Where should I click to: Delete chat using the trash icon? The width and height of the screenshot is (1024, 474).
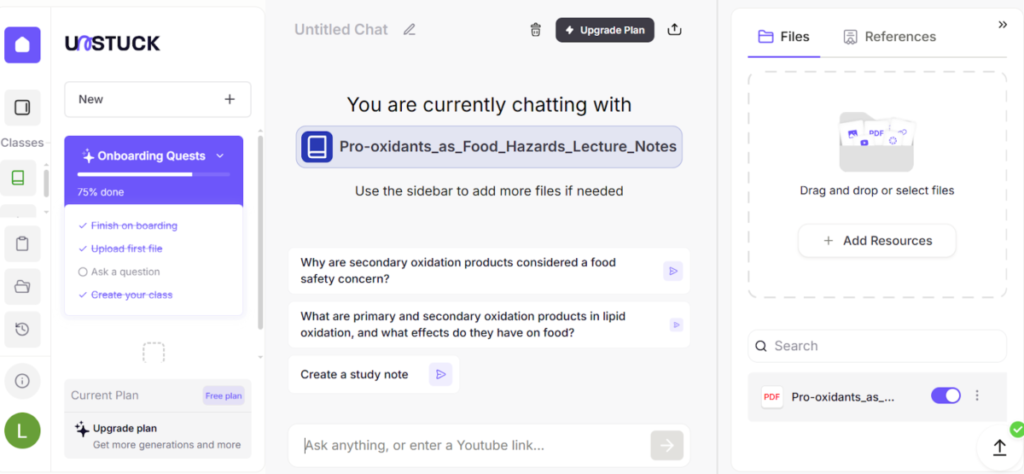[x=535, y=30]
